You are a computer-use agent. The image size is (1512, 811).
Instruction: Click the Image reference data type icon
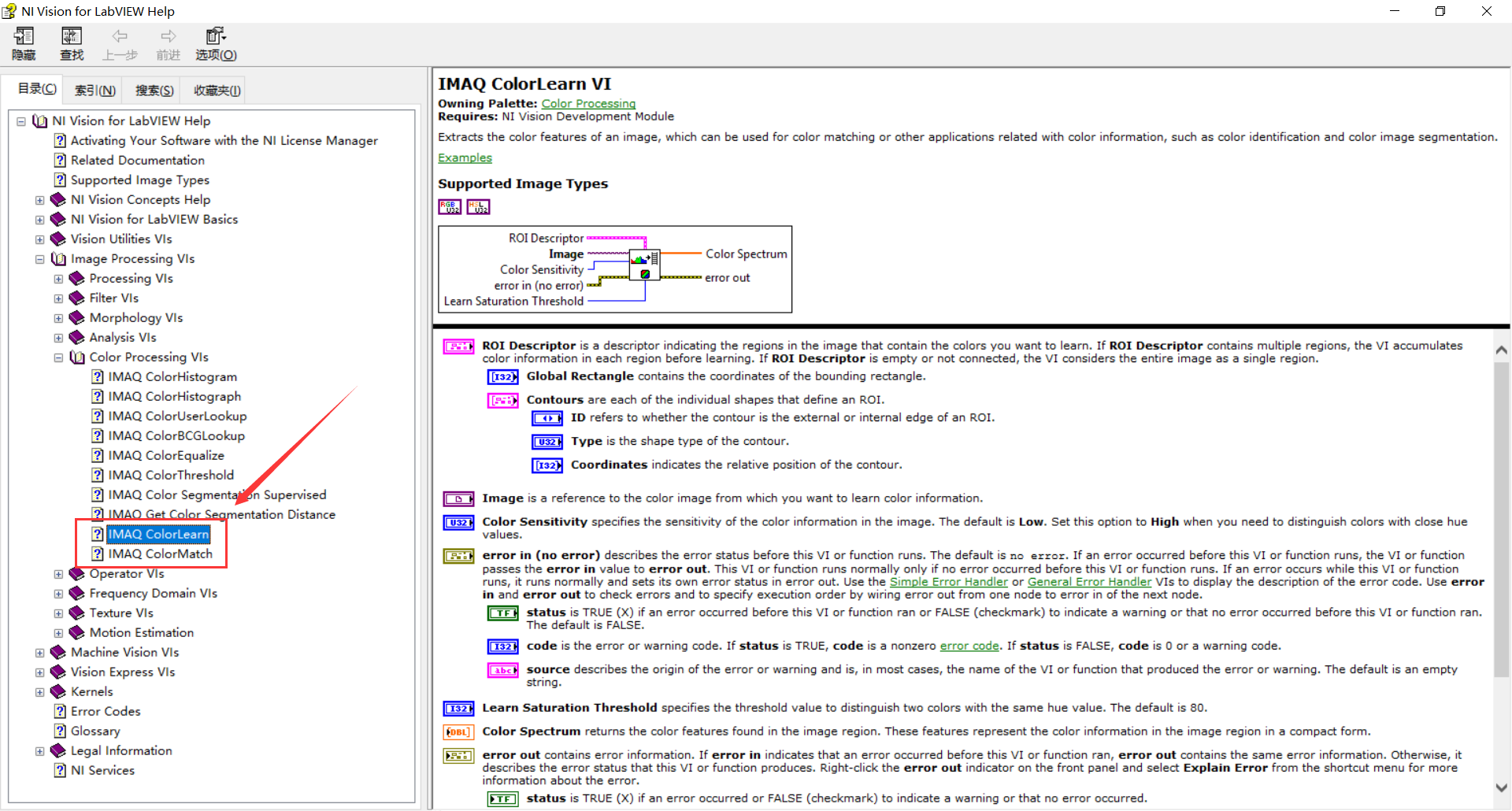pyautogui.click(x=458, y=499)
